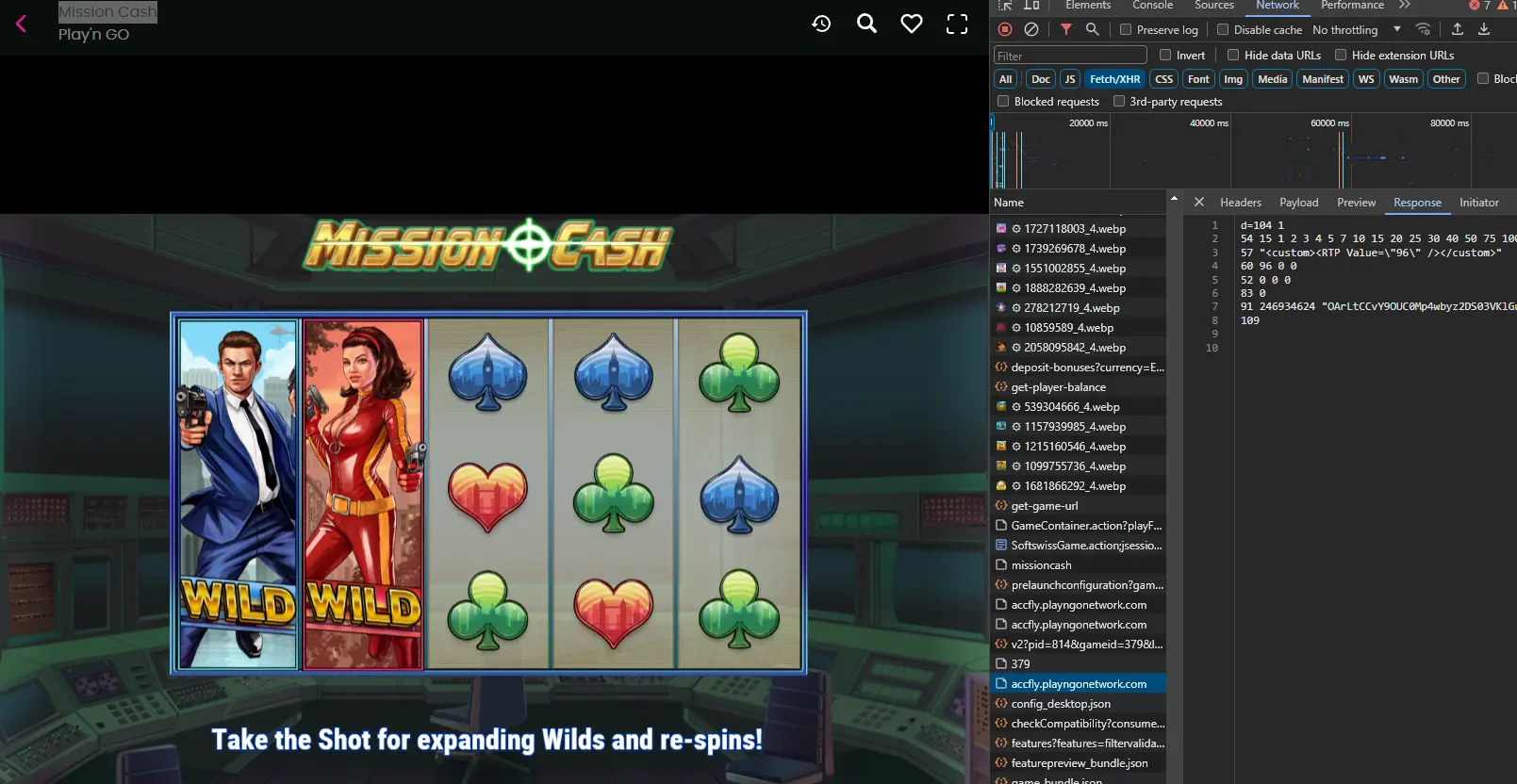Close the request details panel
1517x784 pixels.
(x=1199, y=202)
